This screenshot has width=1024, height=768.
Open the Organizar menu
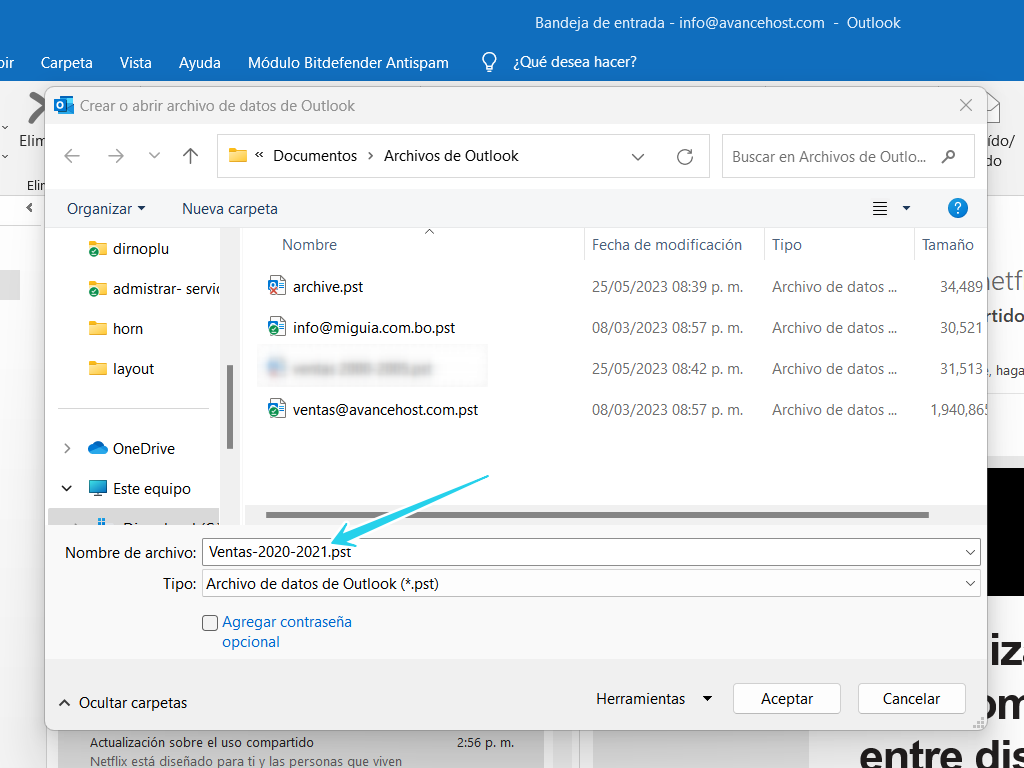coord(106,208)
